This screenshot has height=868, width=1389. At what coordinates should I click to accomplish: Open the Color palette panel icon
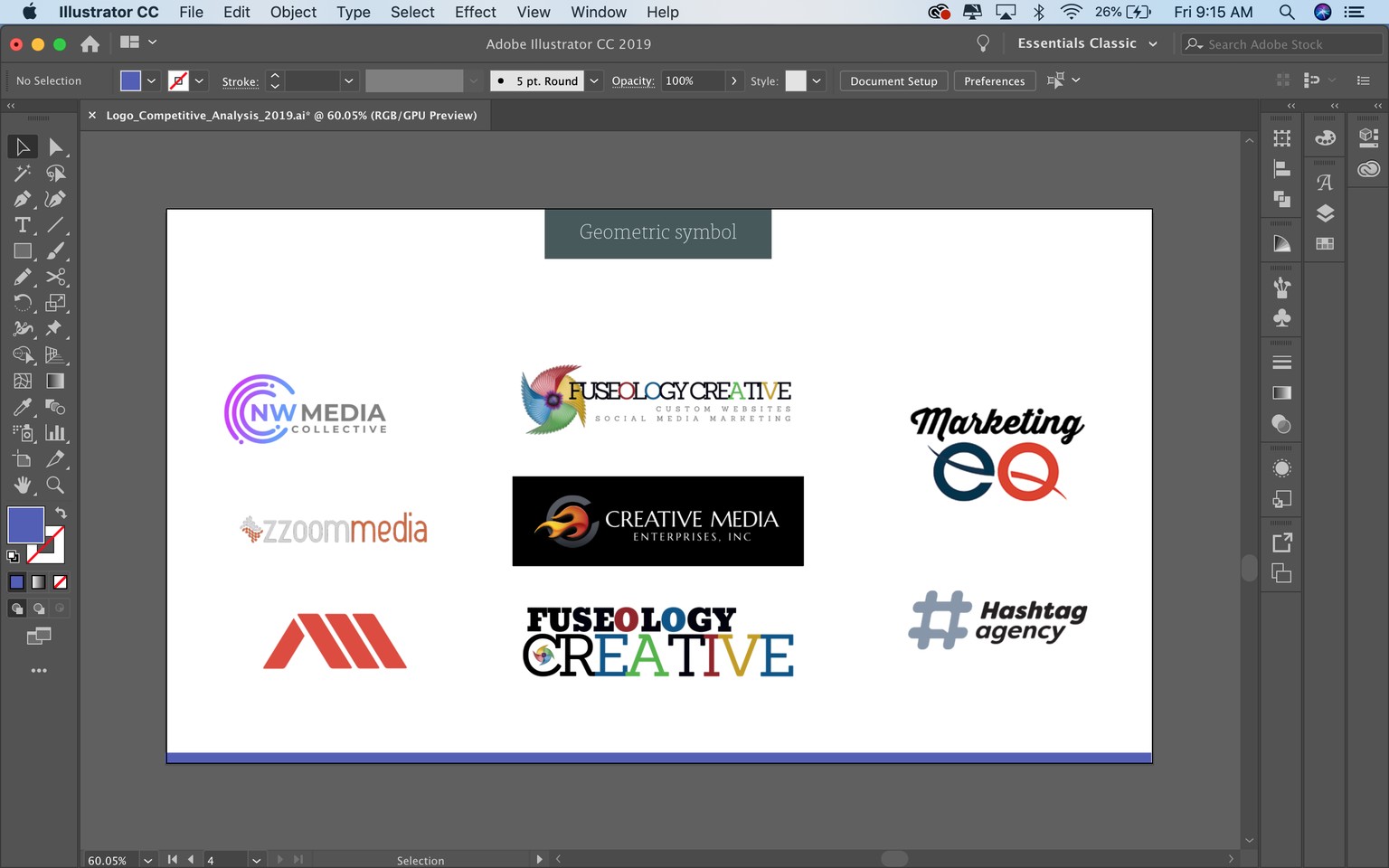1325,138
